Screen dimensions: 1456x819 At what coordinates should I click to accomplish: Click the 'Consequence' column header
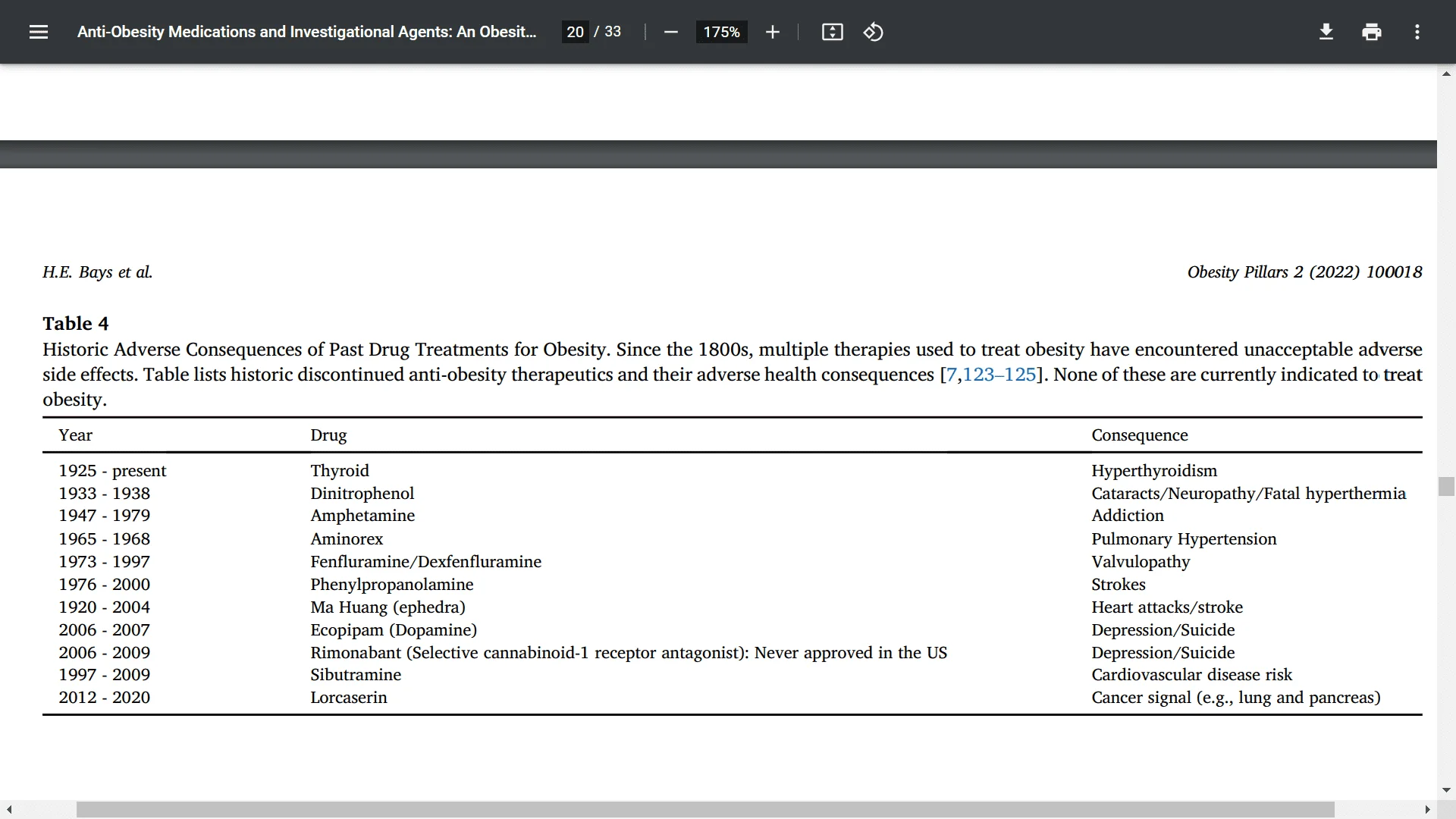[x=1140, y=435]
